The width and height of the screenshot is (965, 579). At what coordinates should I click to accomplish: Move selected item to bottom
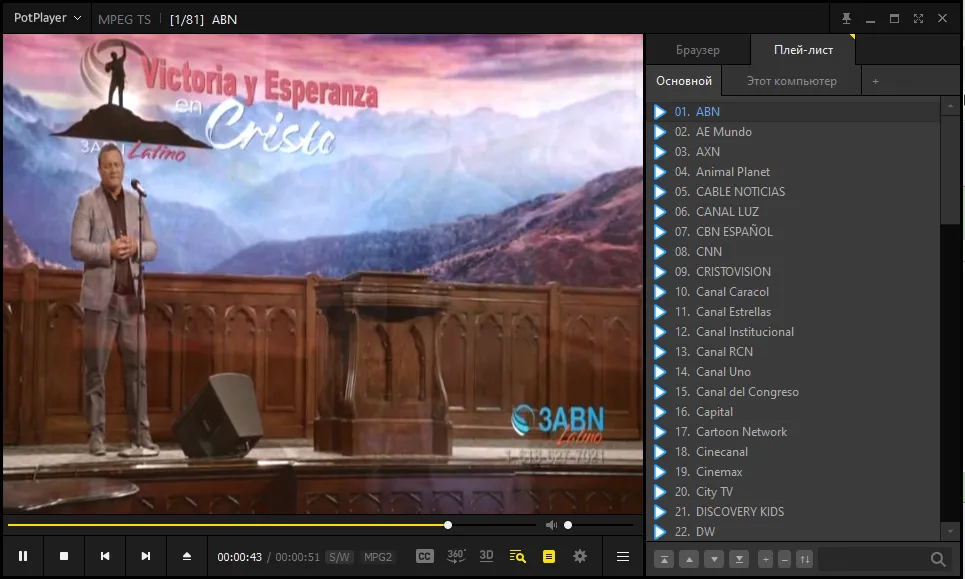pos(739,559)
